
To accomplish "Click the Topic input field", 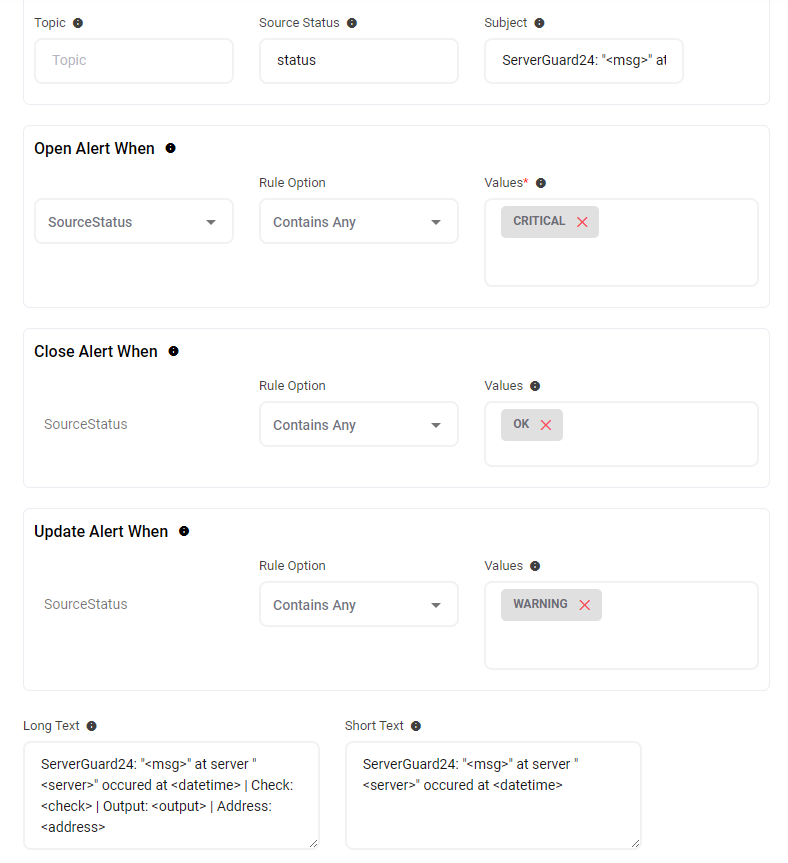I will [x=133, y=60].
